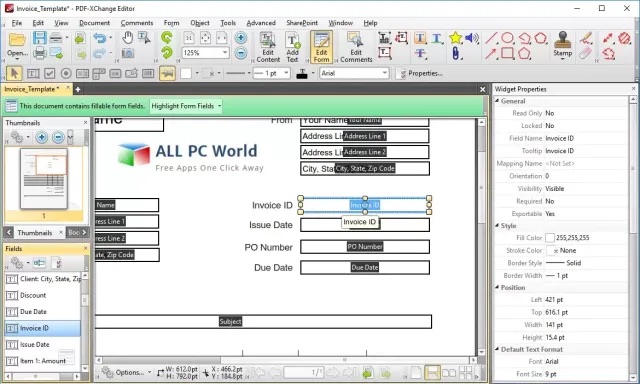
Task: Click the white fill color swatch in toolbar
Action: click(186, 73)
